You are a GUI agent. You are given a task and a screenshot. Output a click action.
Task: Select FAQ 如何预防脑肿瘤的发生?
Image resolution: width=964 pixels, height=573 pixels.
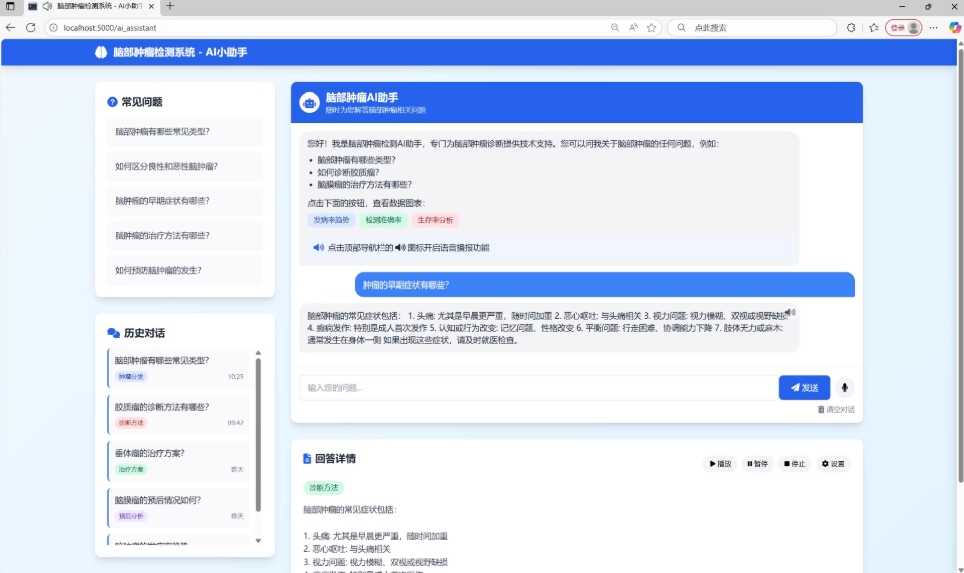184,270
